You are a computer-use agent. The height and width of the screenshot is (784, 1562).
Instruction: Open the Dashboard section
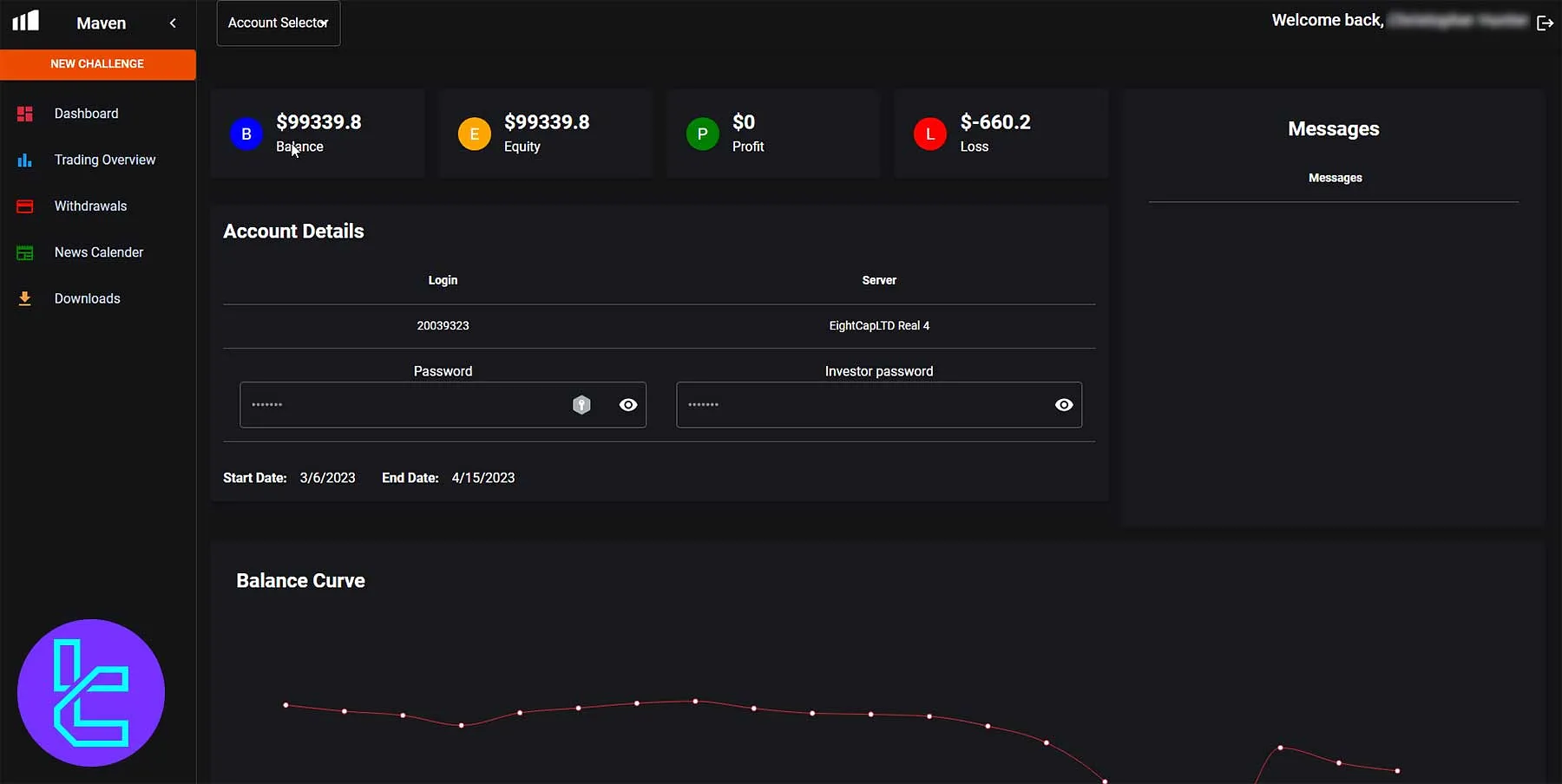pyautogui.click(x=86, y=113)
